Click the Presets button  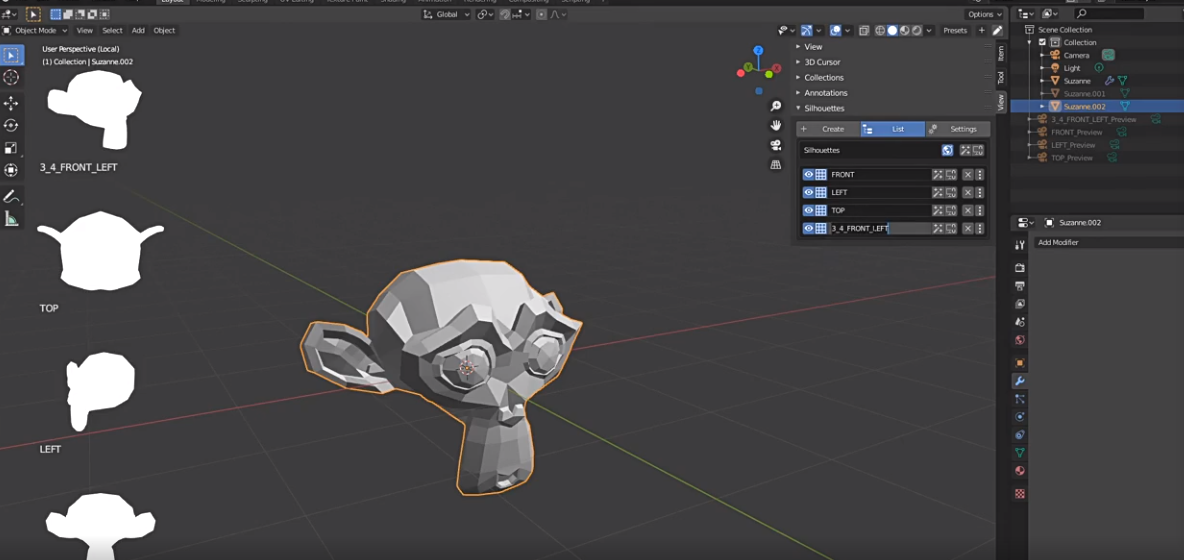[x=955, y=30]
